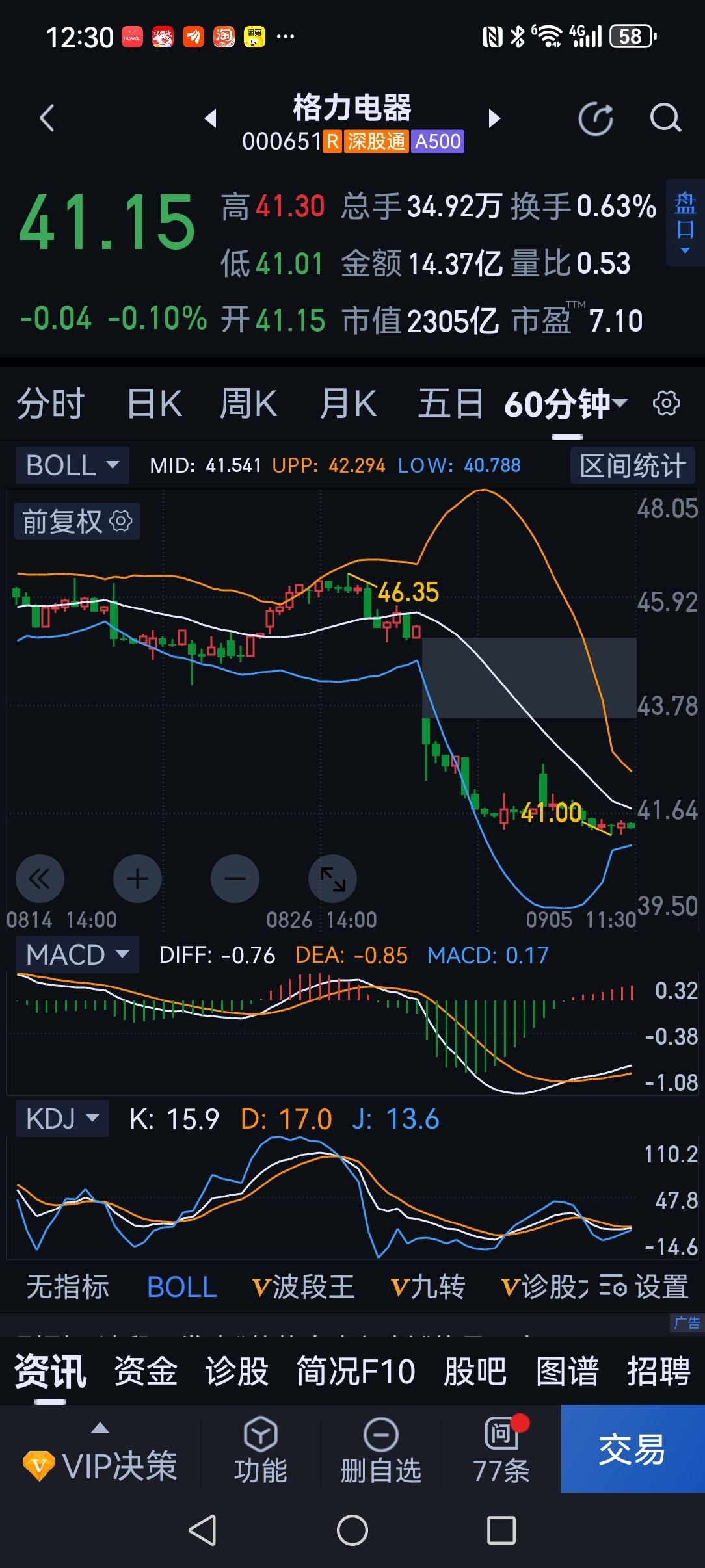
Task: Zoom in chart with plus button
Action: click(x=137, y=879)
